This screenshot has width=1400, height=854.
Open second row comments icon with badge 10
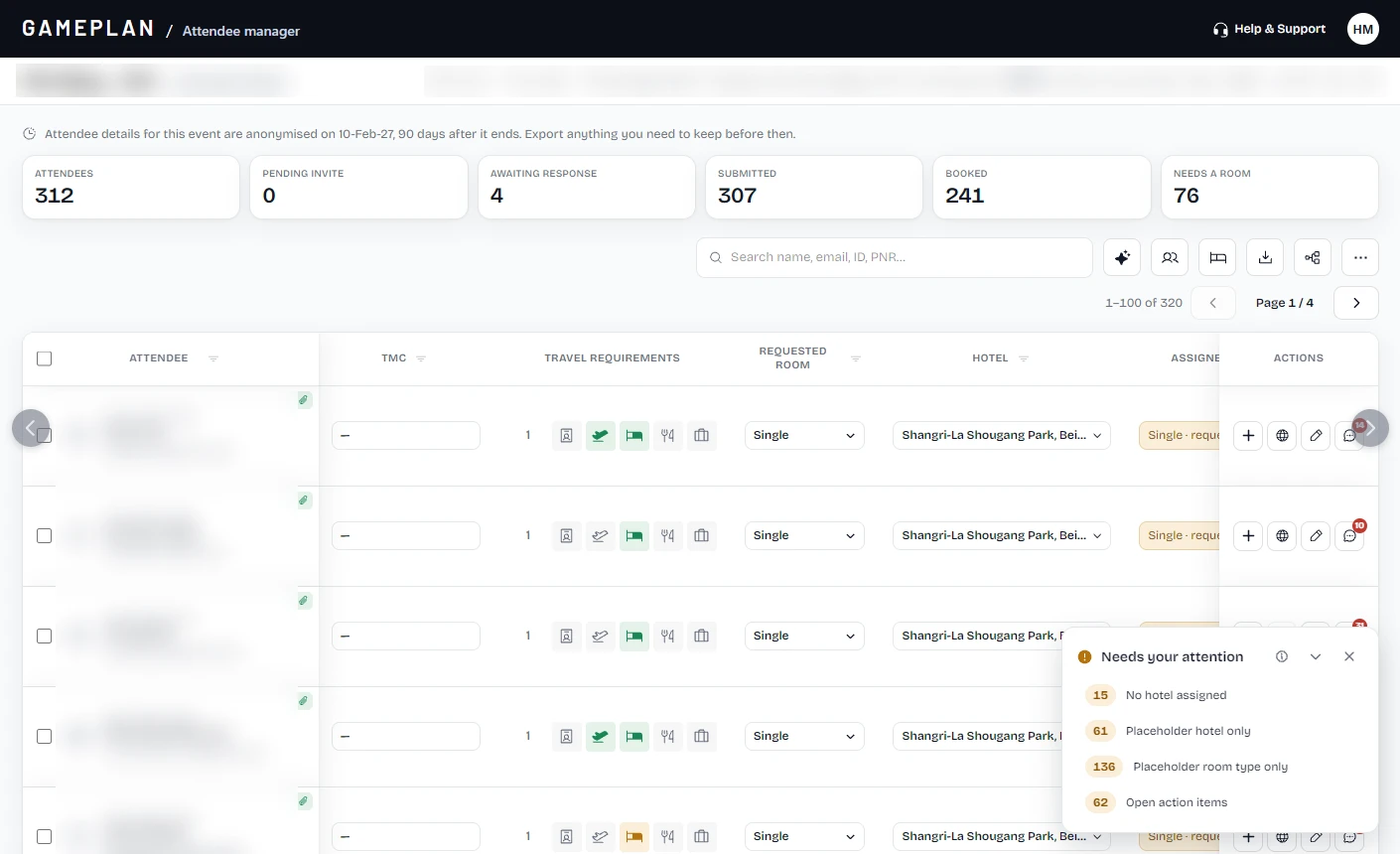tap(1349, 535)
